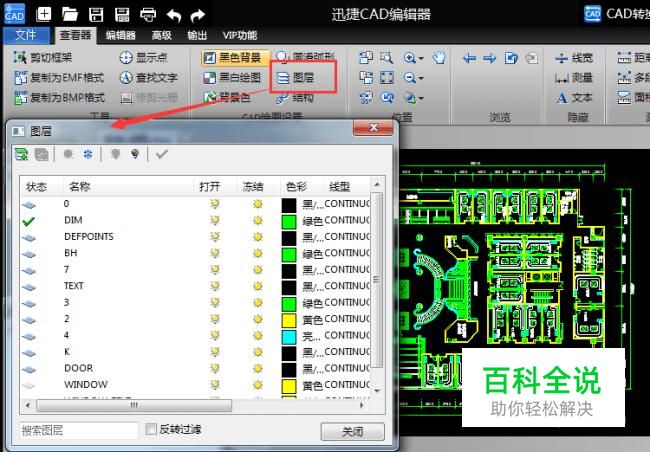Click the undo arrow in title bar
Viewport: 650px width, 452px height.
point(174,14)
